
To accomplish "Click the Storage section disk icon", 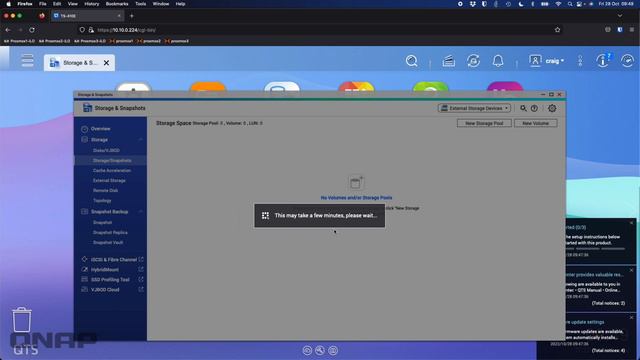I will (84, 140).
